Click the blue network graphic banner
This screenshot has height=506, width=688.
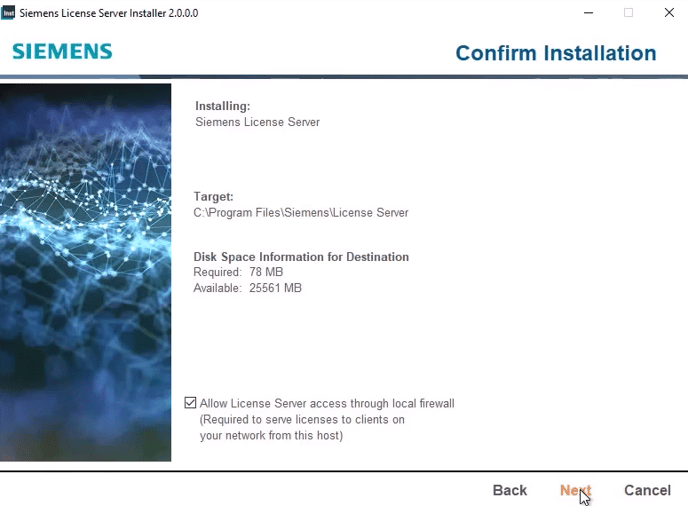click(x=86, y=272)
